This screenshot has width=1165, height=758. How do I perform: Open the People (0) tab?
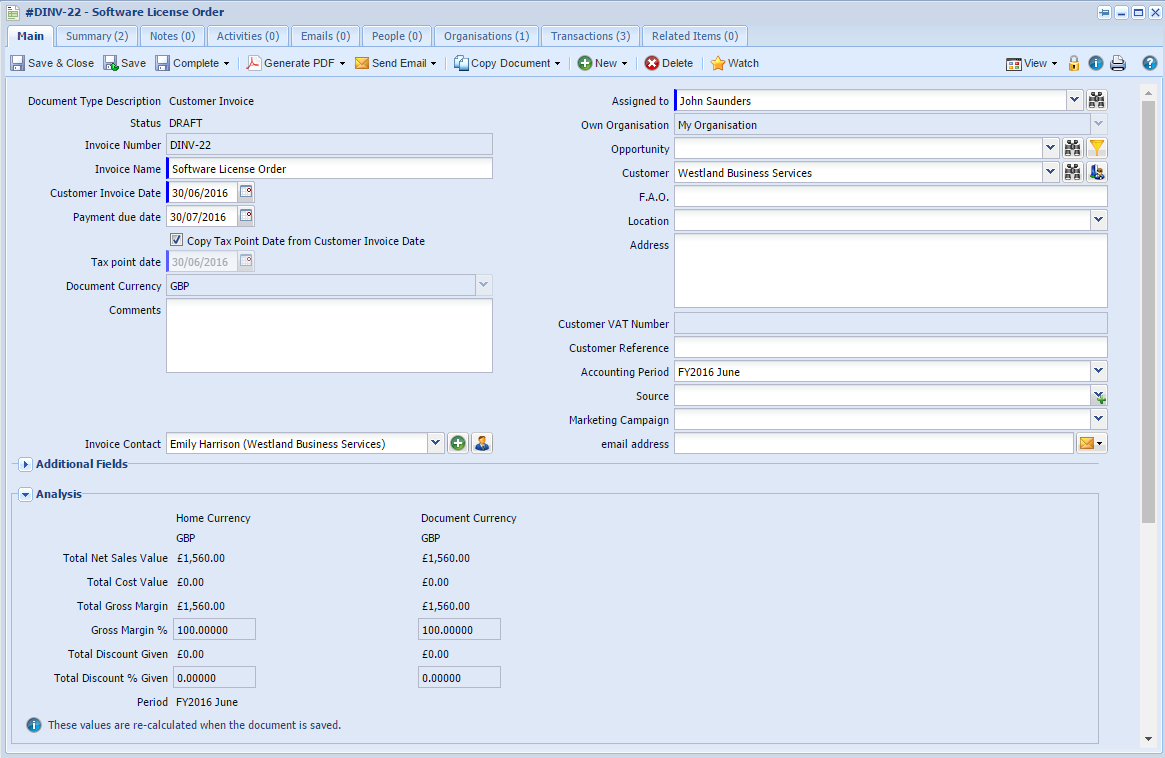[397, 36]
